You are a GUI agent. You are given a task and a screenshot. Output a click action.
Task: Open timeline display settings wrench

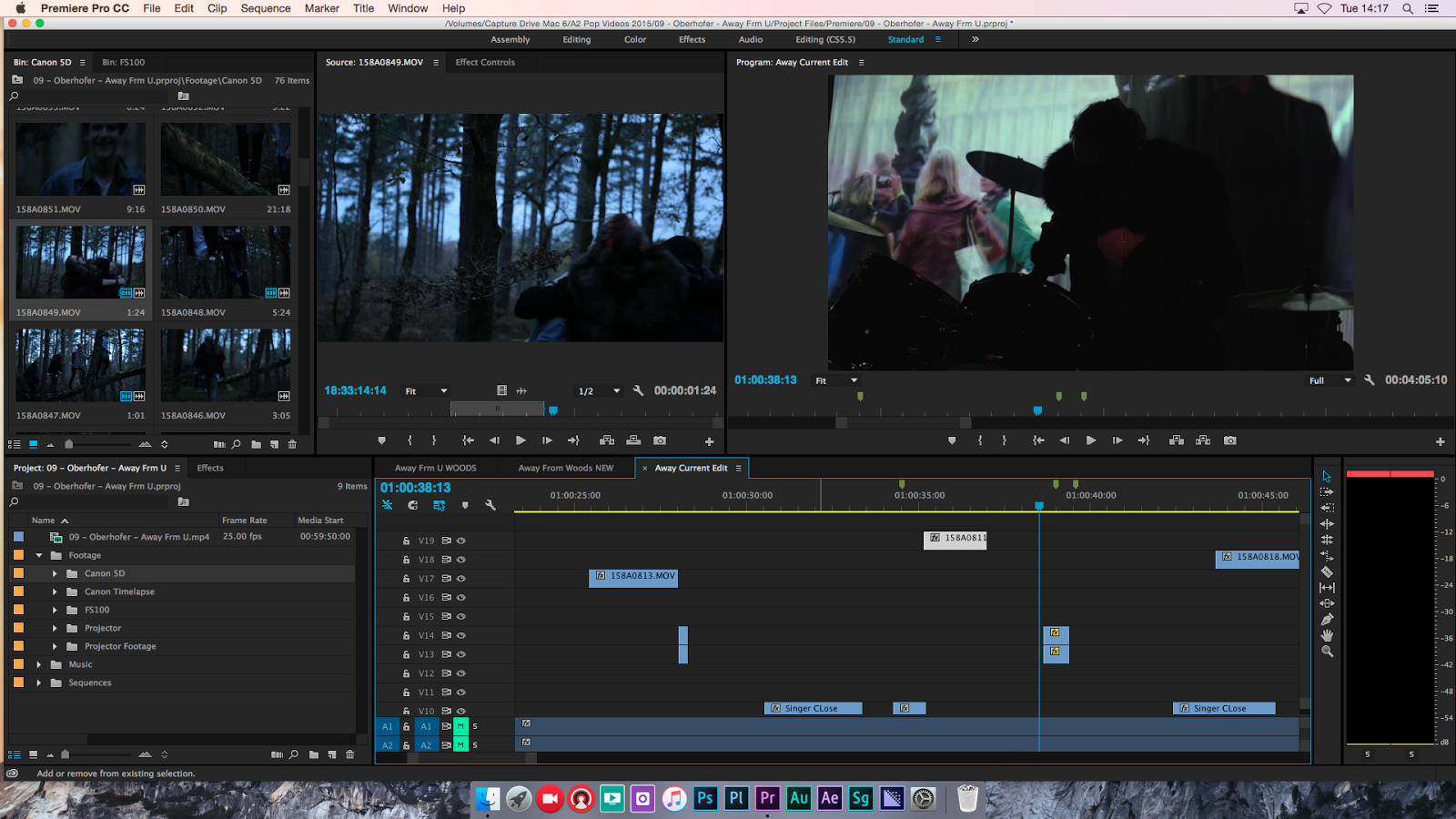click(x=490, y=505)
